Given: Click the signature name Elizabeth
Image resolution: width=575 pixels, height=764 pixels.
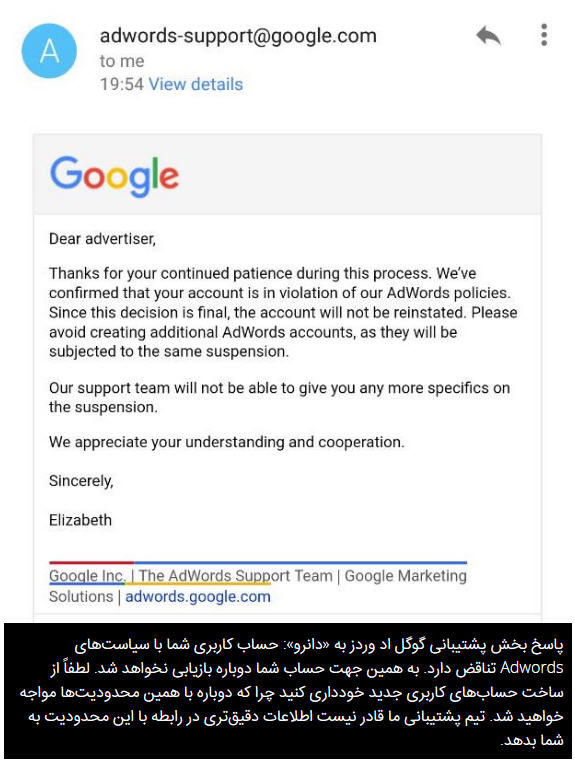Looking at the screenshot, I should 80,520.
